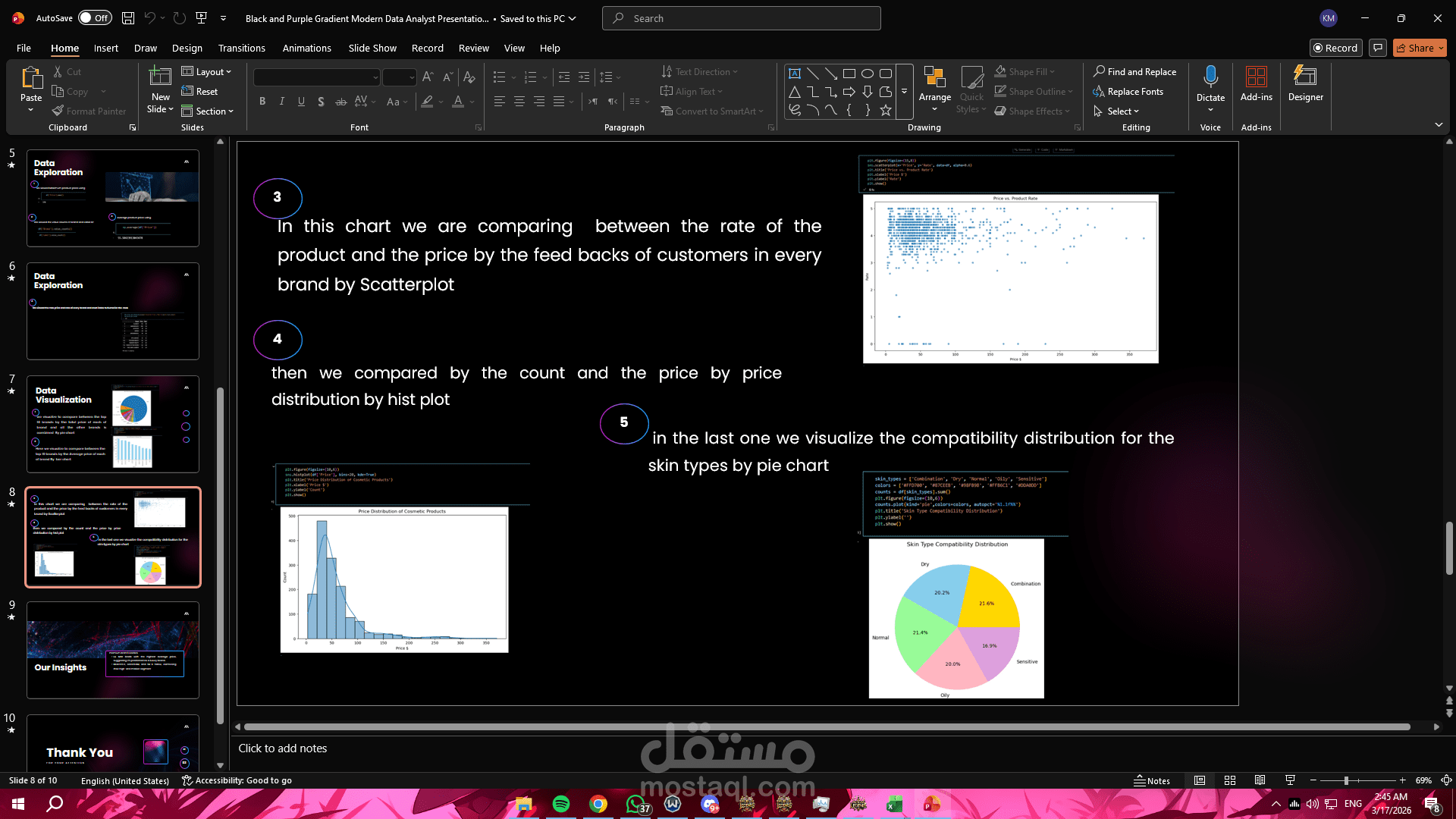
Task: Open Spotify from the taskbar
Action: pyautogui.click(x=561, y=804)
